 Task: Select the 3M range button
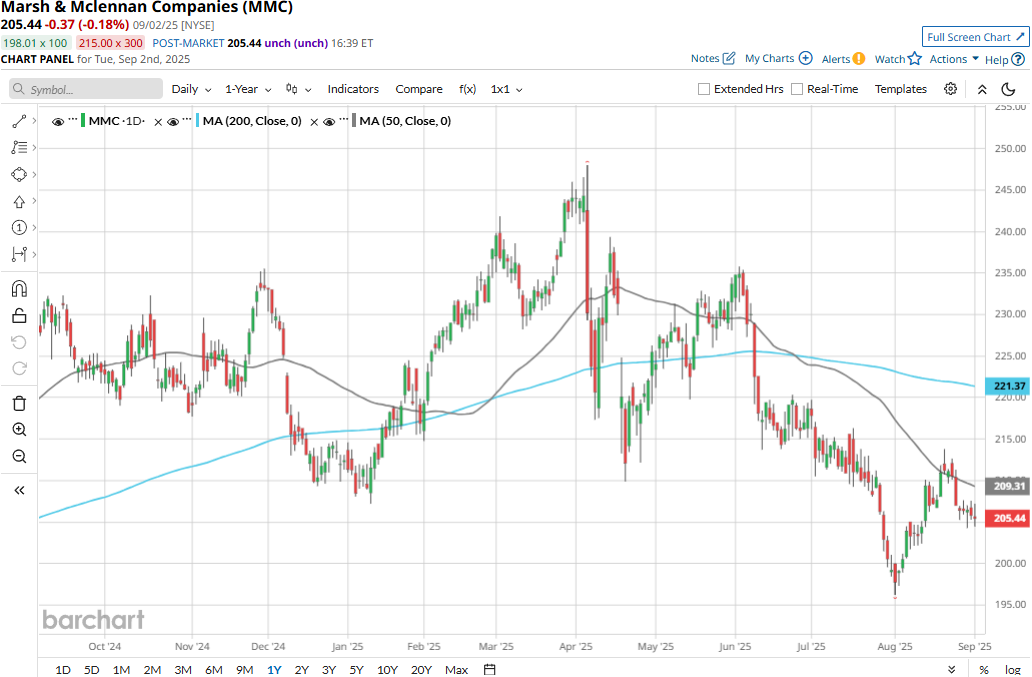pyautogui.click(x=183, y=670)
